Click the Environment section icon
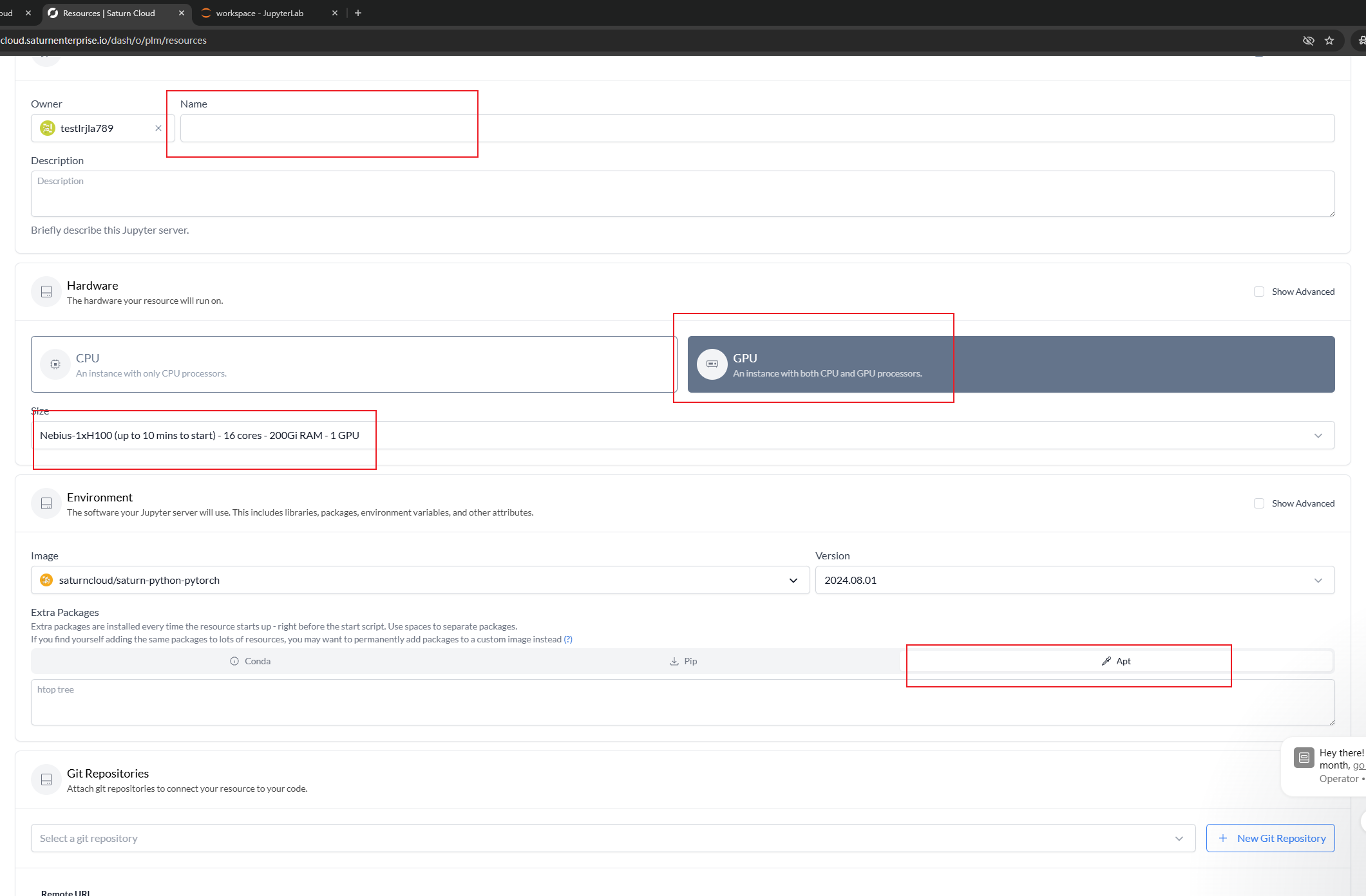Screen dimensions: 1366x896 pos(46,504)
